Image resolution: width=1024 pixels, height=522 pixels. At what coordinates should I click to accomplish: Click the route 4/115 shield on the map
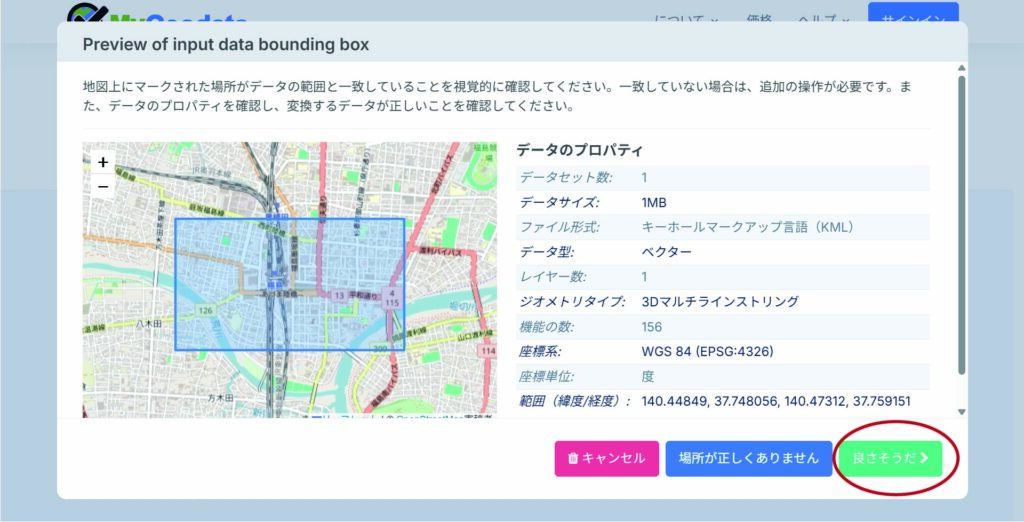391,297
